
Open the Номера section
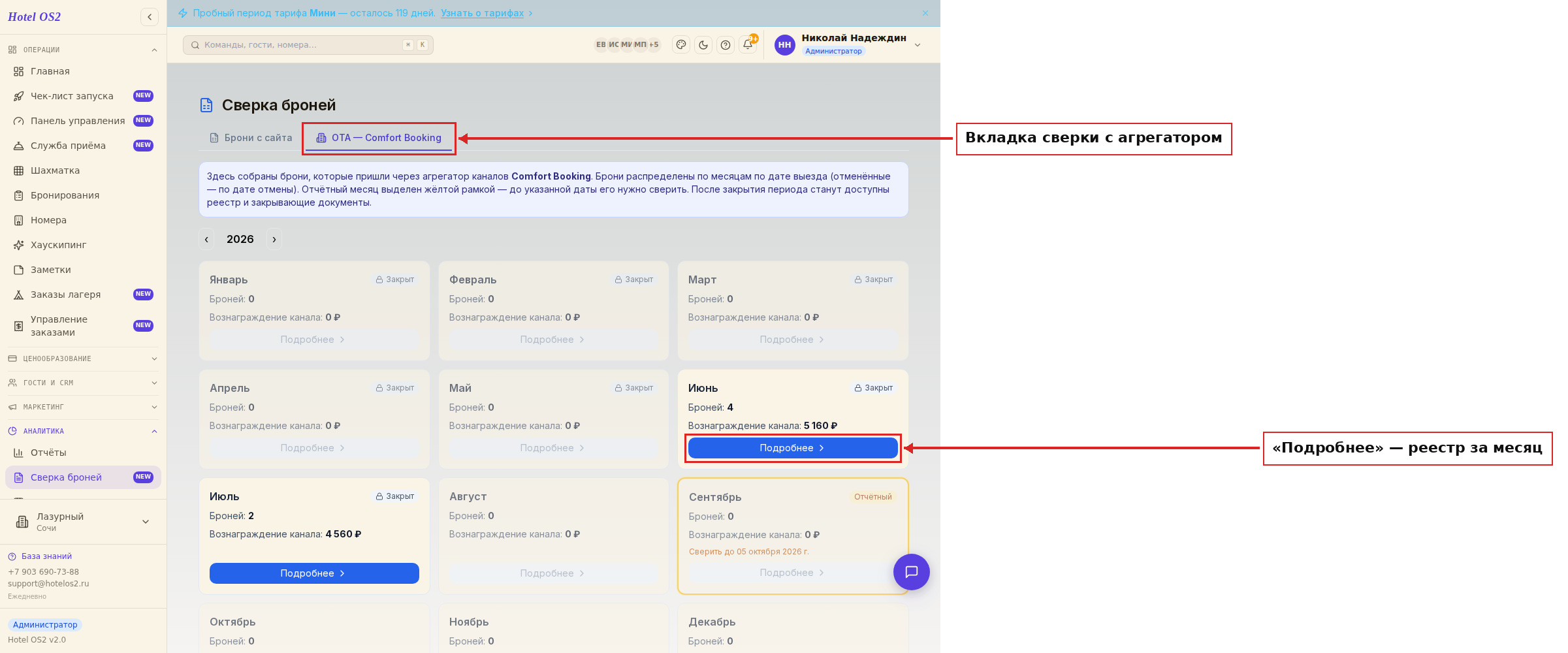tap(83, 220)
